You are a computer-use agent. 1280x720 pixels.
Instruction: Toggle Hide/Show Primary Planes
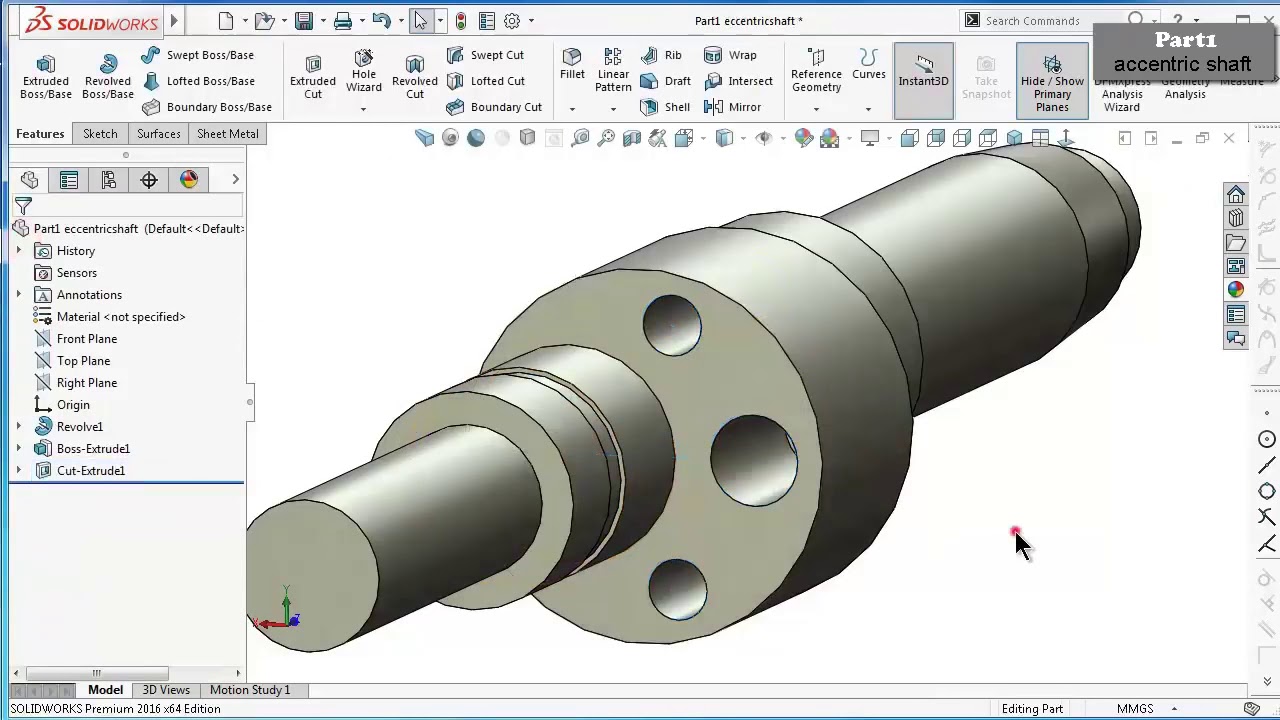point(1052,81)
